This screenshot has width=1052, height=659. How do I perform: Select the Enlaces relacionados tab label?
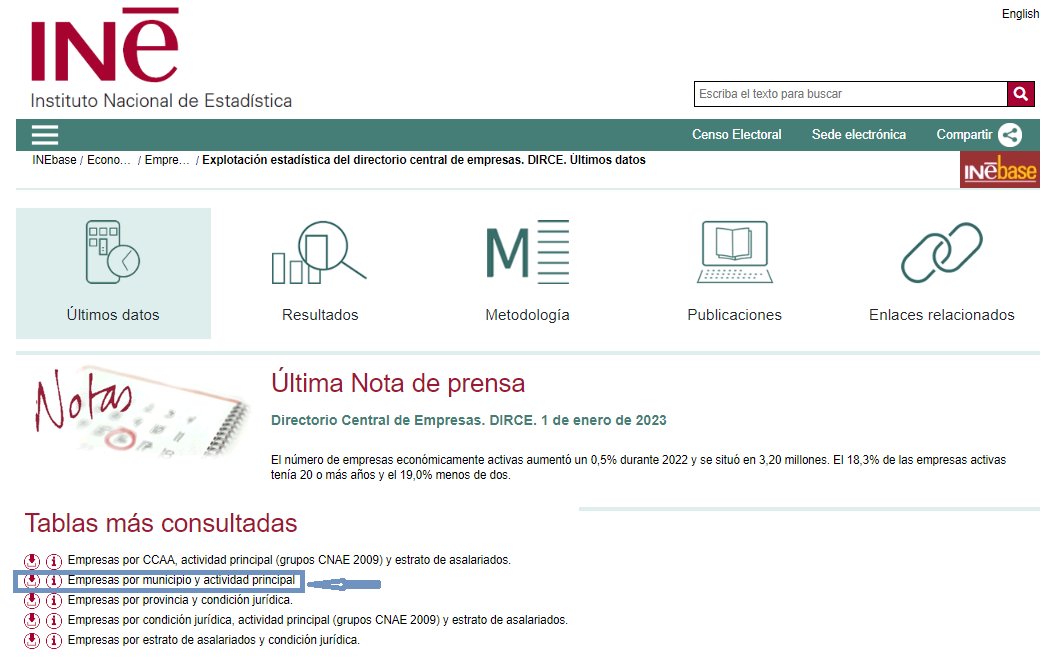pyautogui.click(x=941, y=315)
